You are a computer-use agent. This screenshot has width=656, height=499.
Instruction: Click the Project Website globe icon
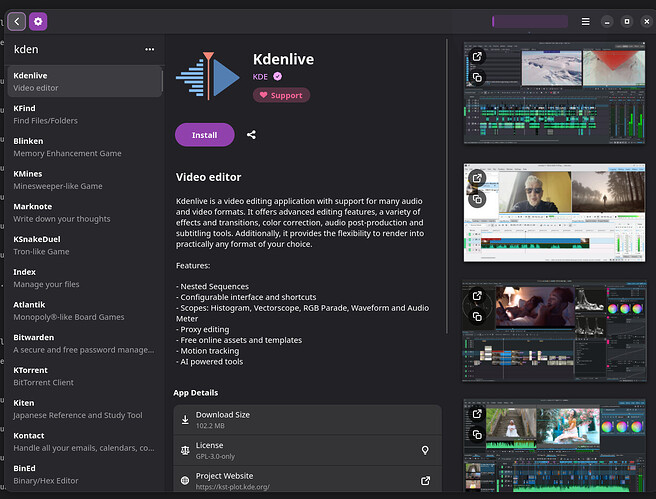click(x=185, y=481)
